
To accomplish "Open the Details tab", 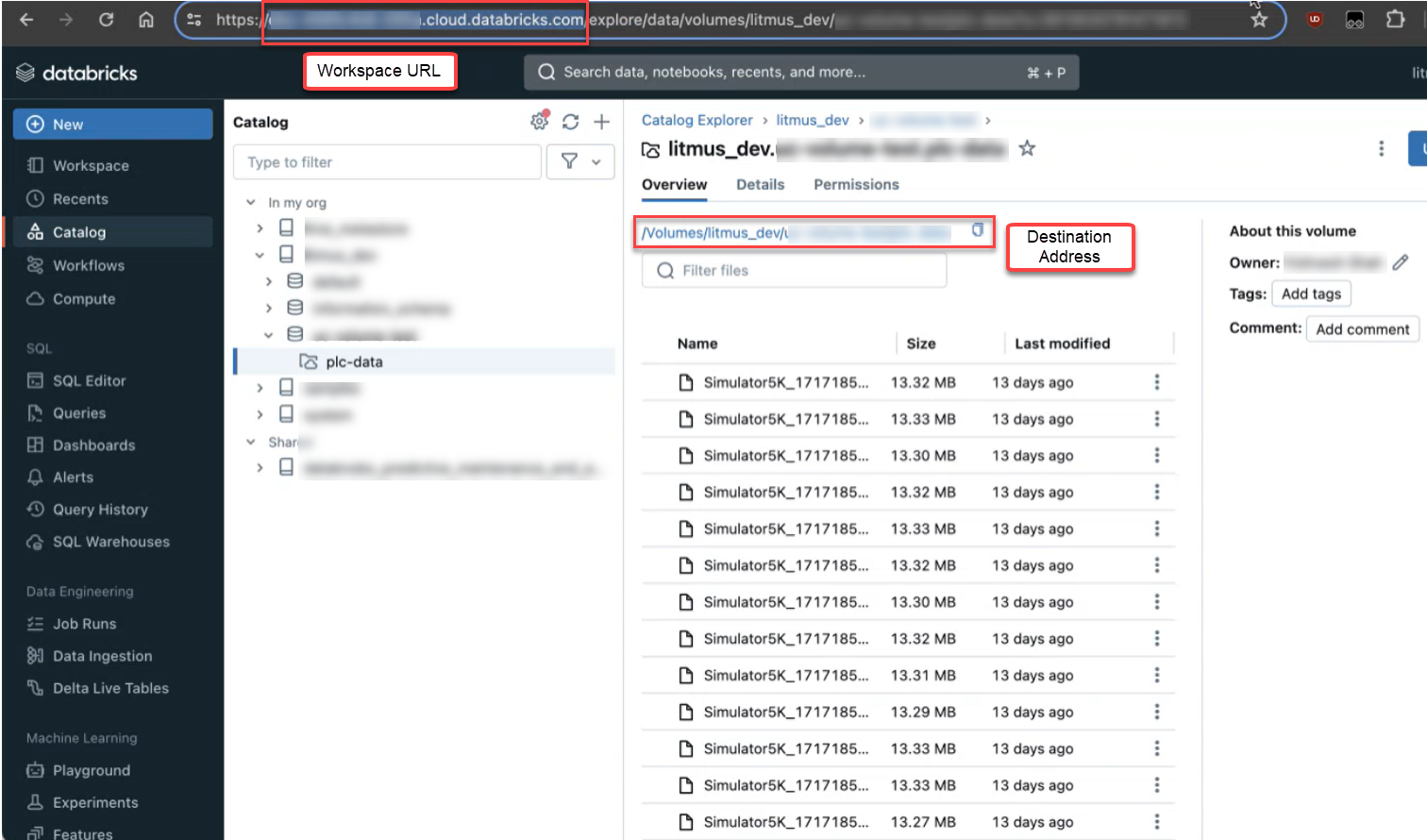I will click(x=760, y=185).
